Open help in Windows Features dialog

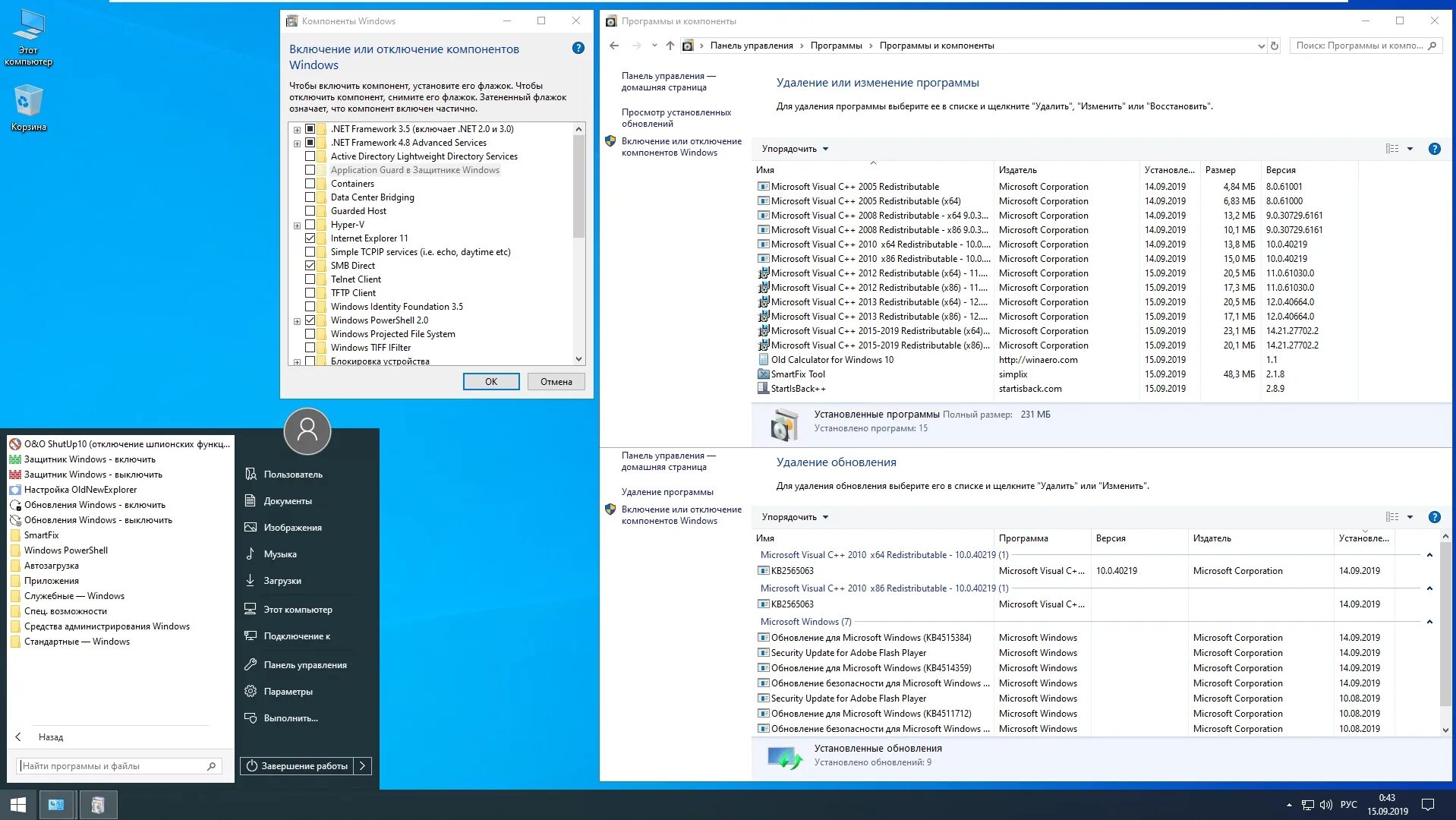tap(578, 49)
